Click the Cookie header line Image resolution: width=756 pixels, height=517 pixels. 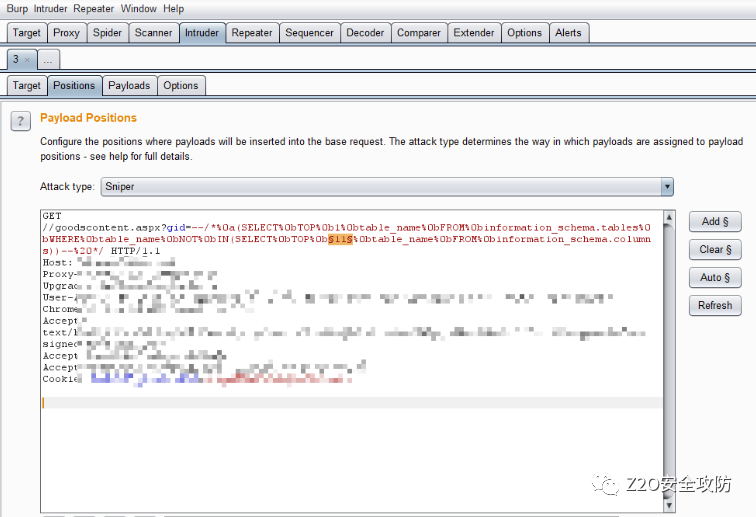tap(197, 379)
